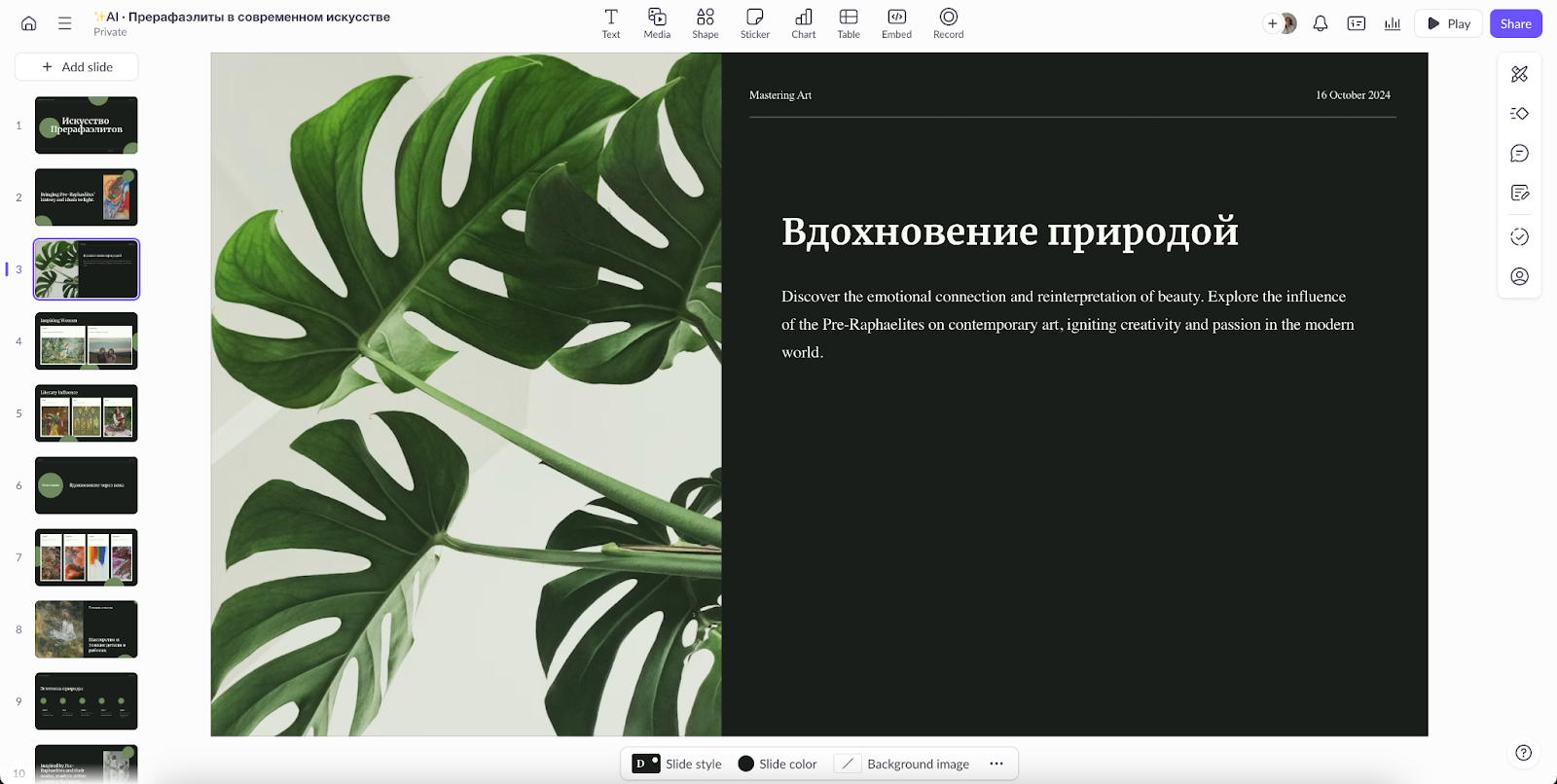Insert a Table
This screenshot has width=1557, height=784.
pos(849,23)
